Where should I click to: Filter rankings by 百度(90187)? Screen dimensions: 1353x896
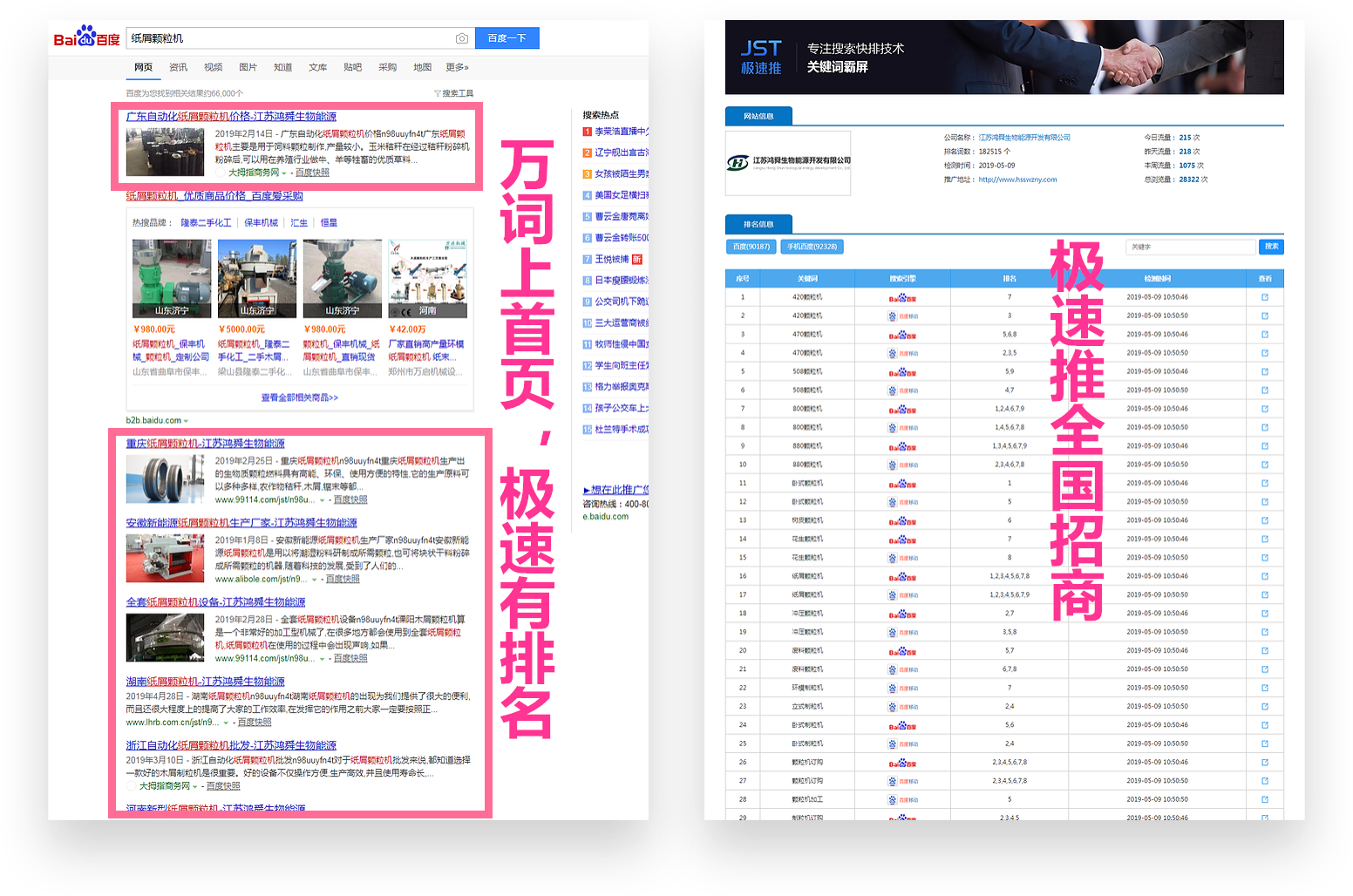pyautogui.click(x=751, y=247)
